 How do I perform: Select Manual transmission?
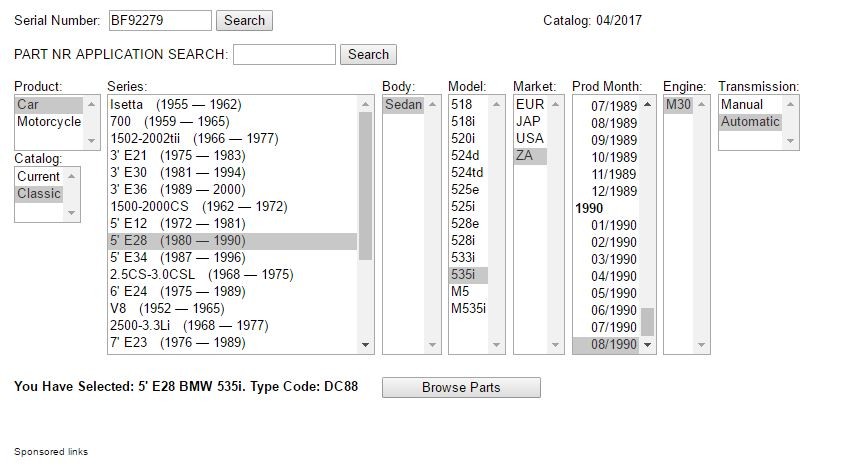(750, 104)
